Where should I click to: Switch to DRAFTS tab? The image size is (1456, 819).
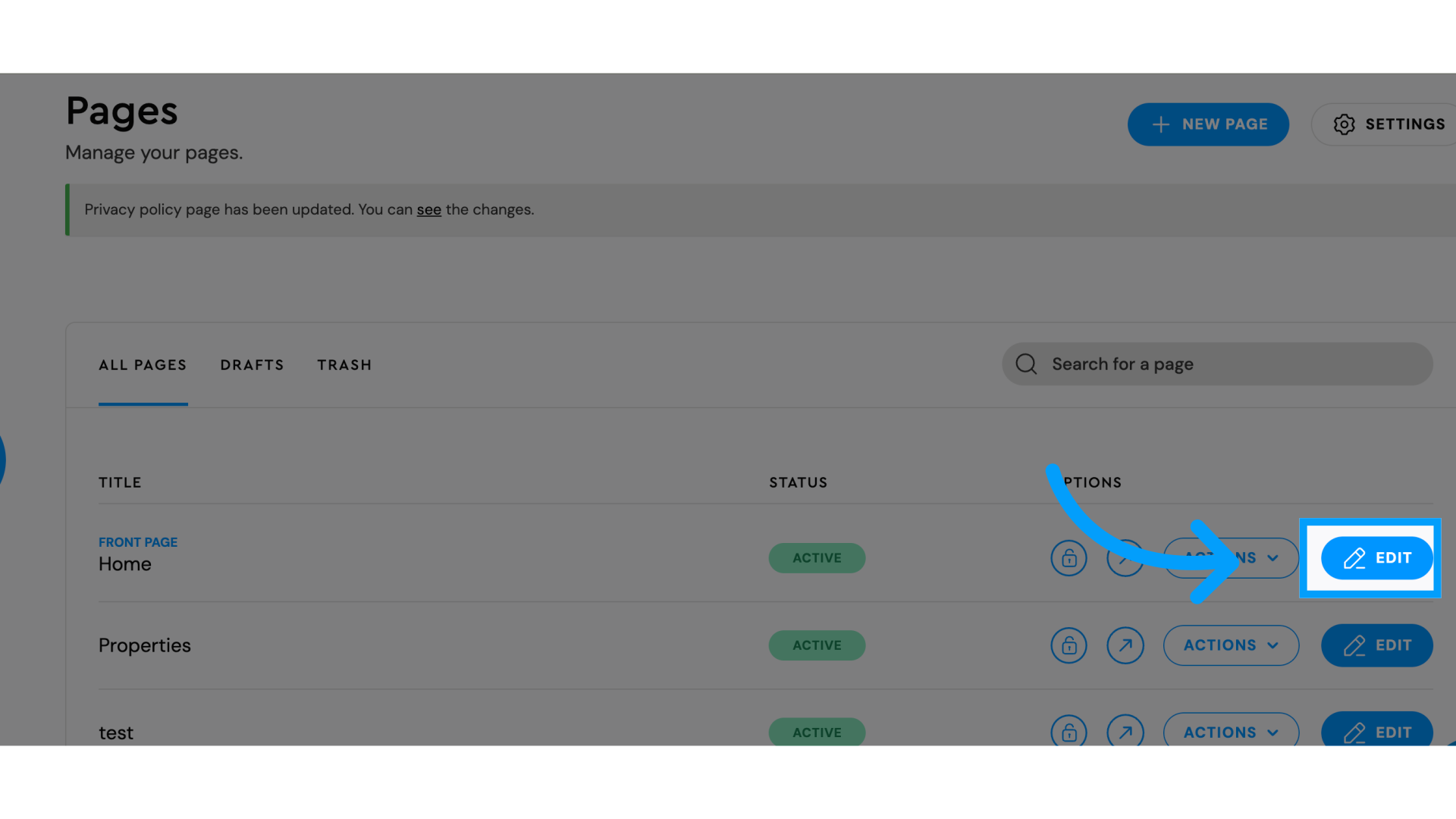coord(252,364)
